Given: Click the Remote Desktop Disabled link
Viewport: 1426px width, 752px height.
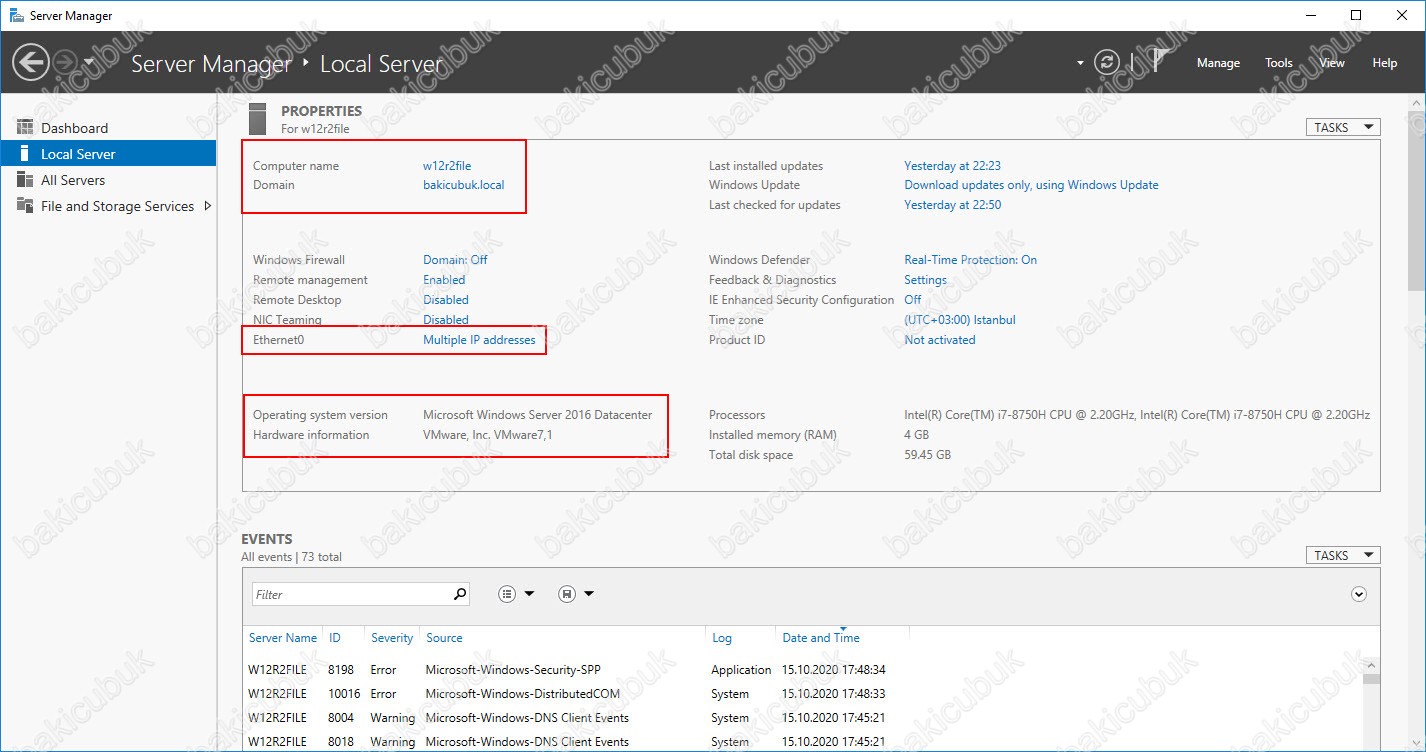Looking at the screenshot, I should (x=446, y=300).
